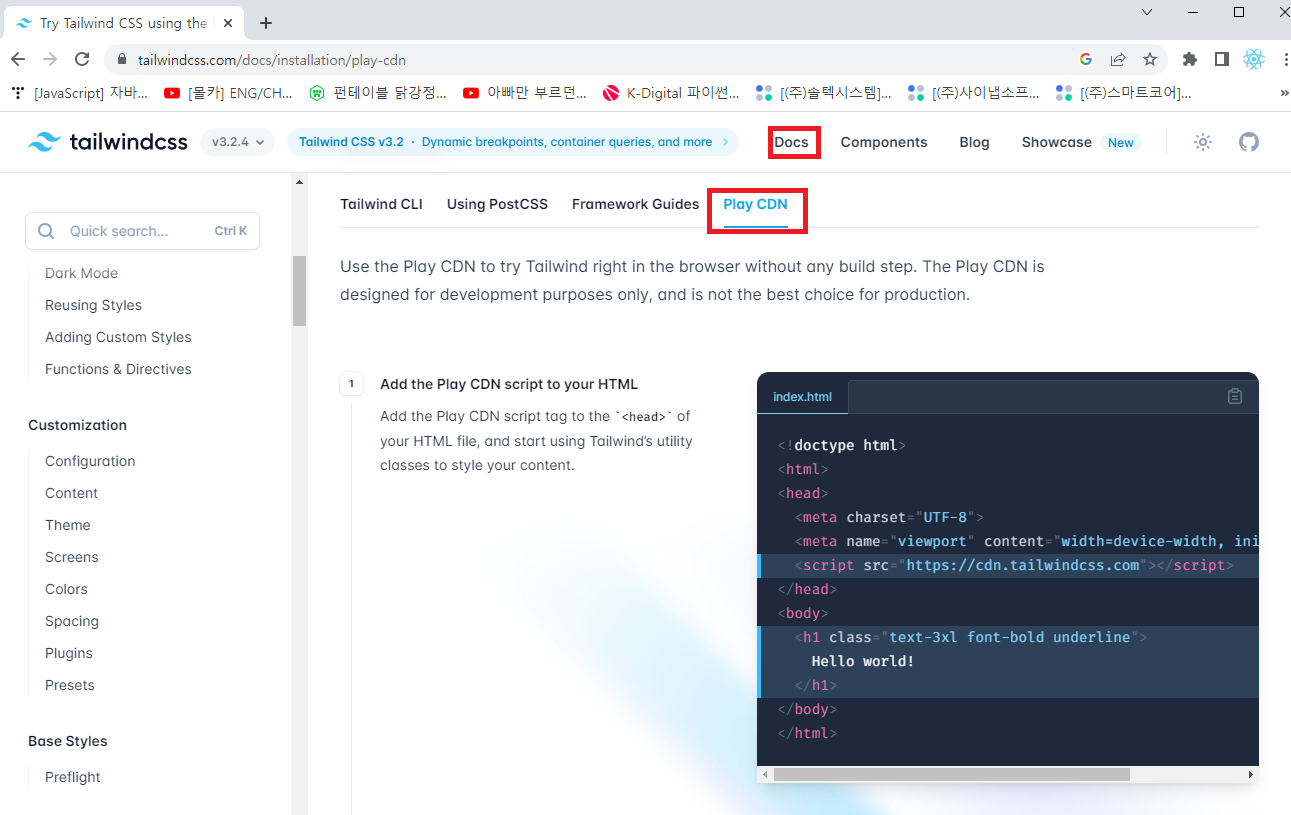Show more bookmarks with the overflow chevron
Screen dimensions: 1291x815
[x=1284, y=93]
